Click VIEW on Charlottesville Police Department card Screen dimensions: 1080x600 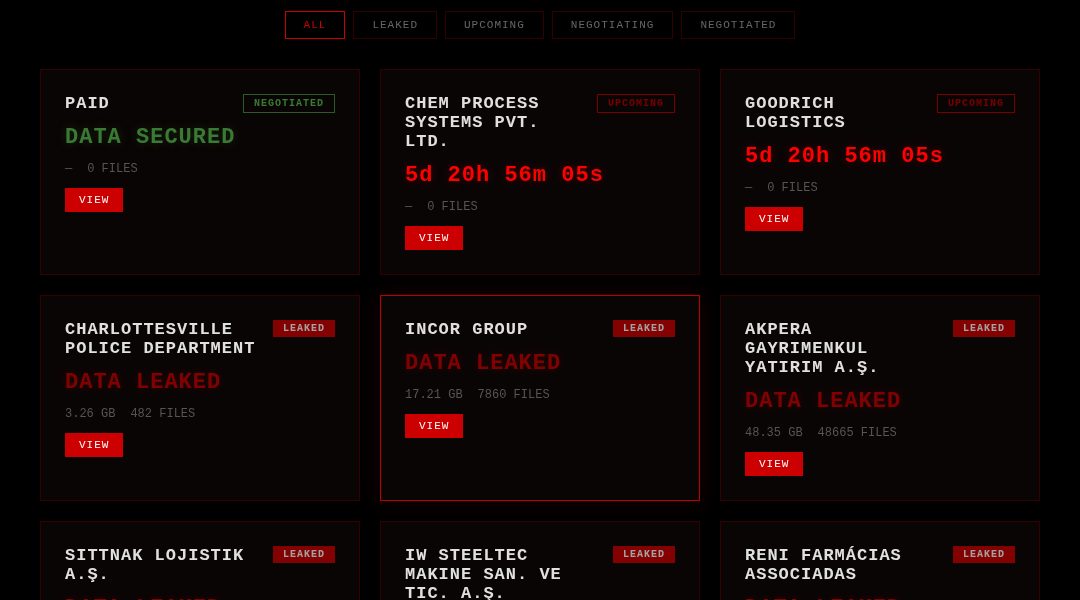click(94, 445)
